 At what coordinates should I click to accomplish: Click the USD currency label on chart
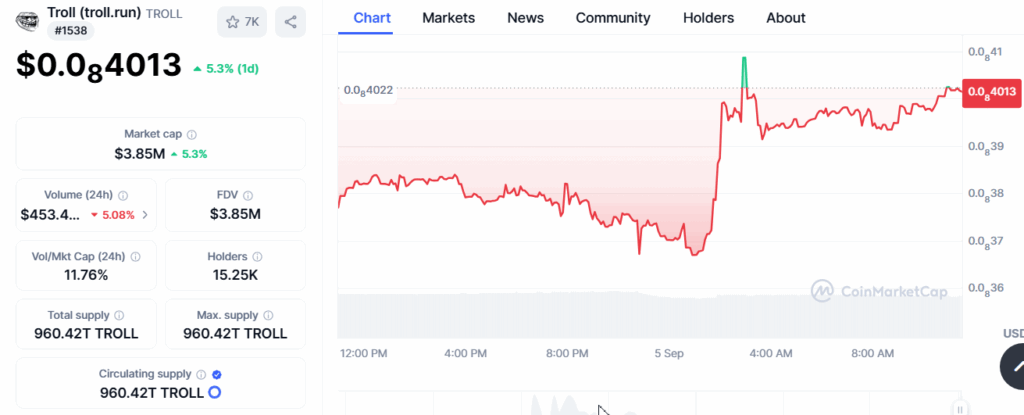coord(1012,333)
